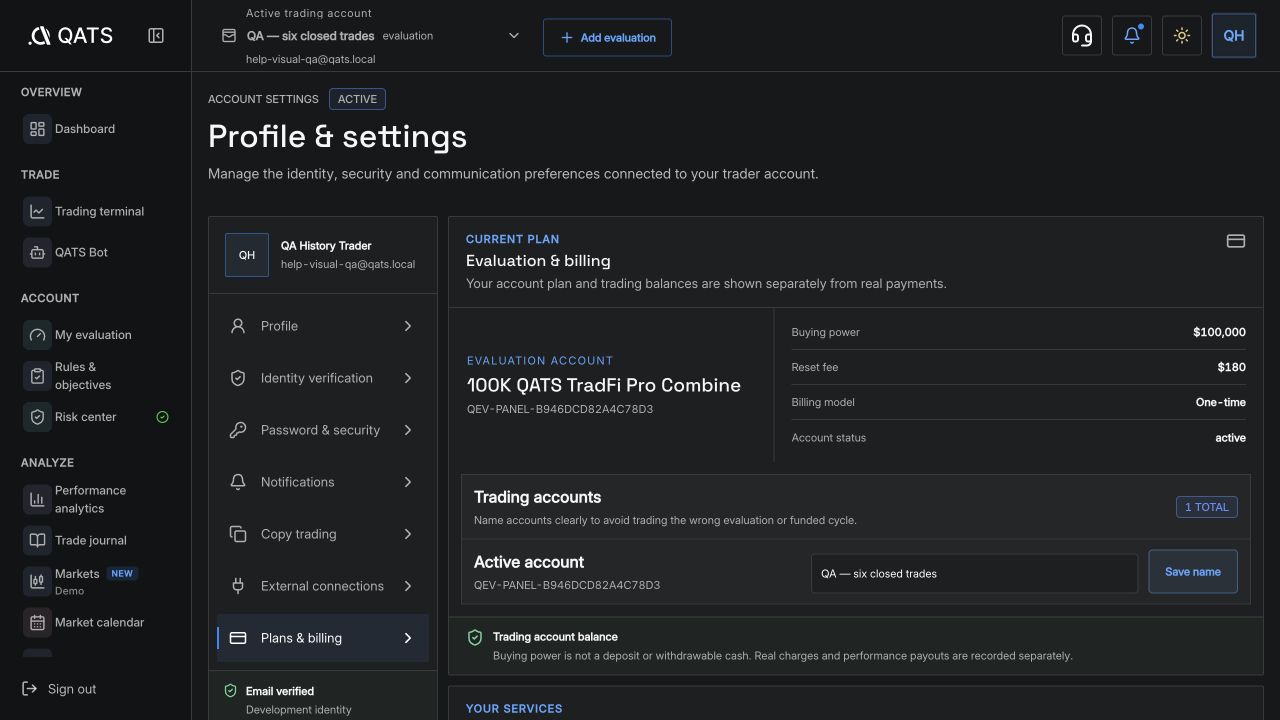
Task: Click the Add evaluation button
Action: 607,37
